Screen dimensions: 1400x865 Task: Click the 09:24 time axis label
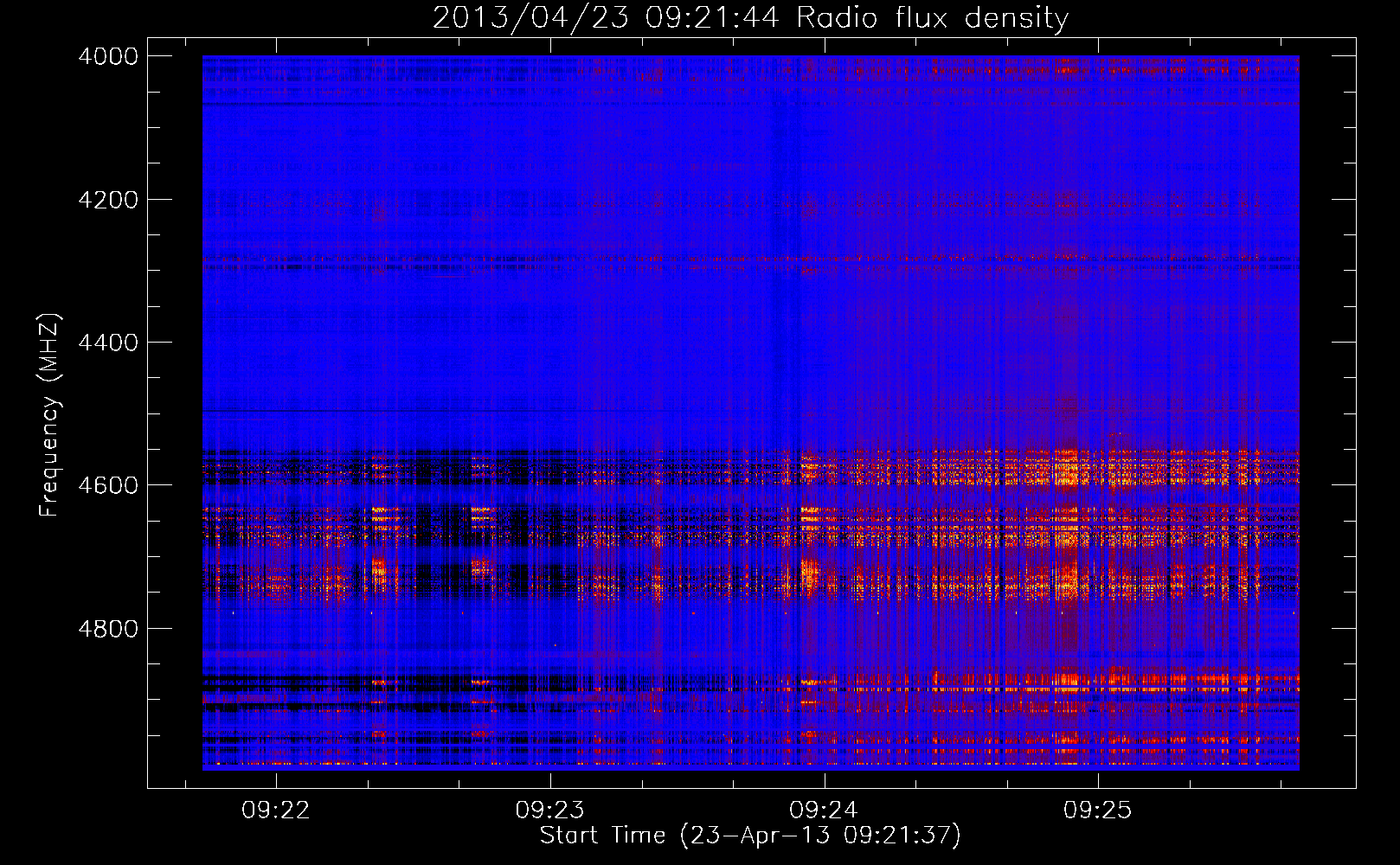(x=824, y=811)
